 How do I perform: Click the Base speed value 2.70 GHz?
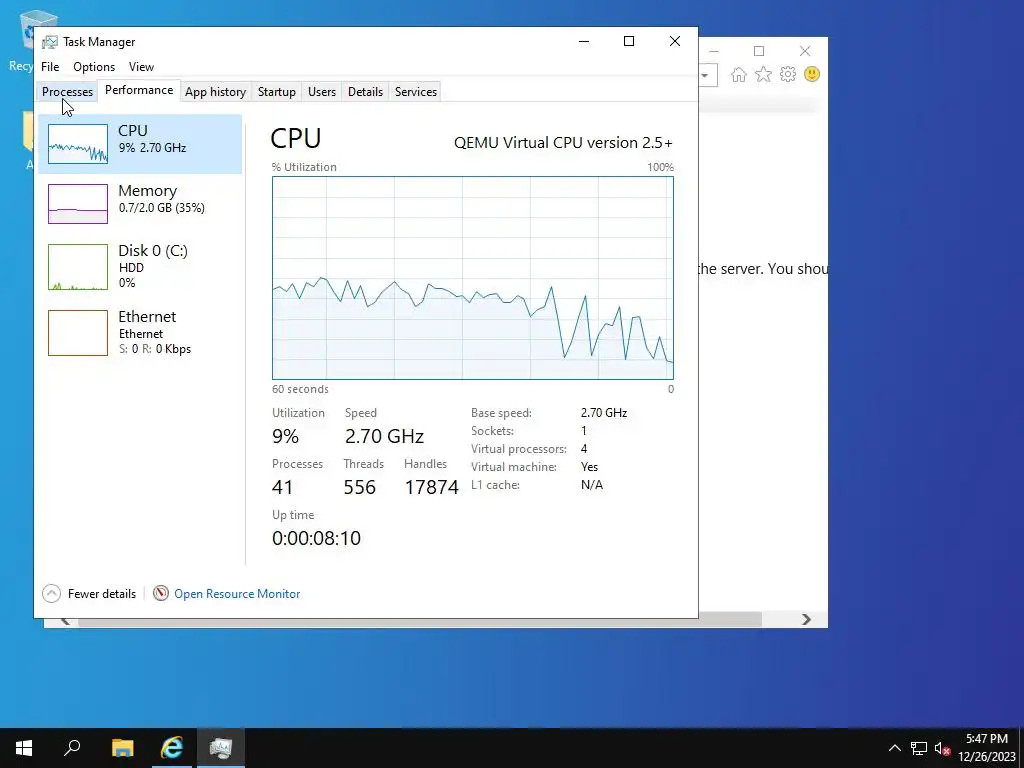[604, 413]
